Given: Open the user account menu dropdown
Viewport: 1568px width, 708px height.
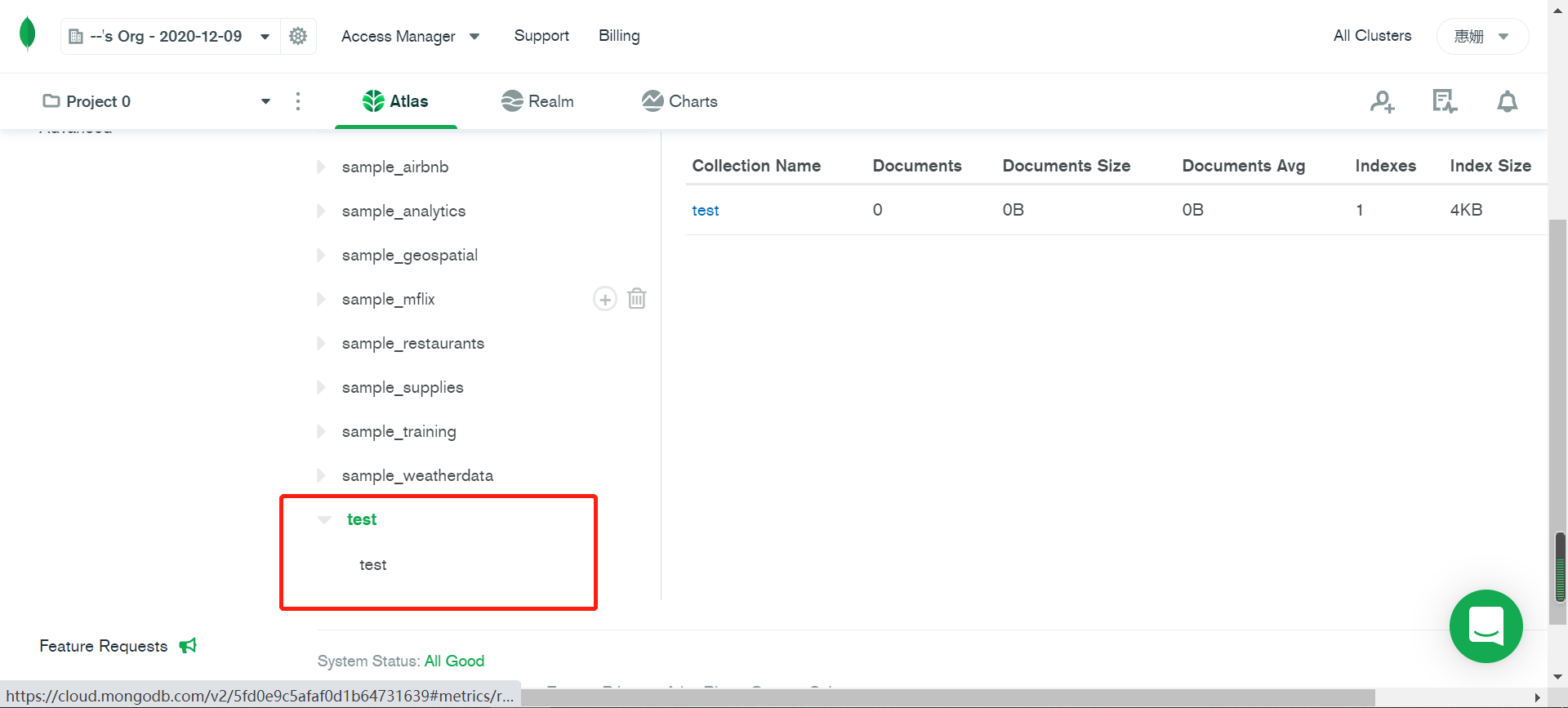Looking at the screenshot, I should tap(1482, 36).
